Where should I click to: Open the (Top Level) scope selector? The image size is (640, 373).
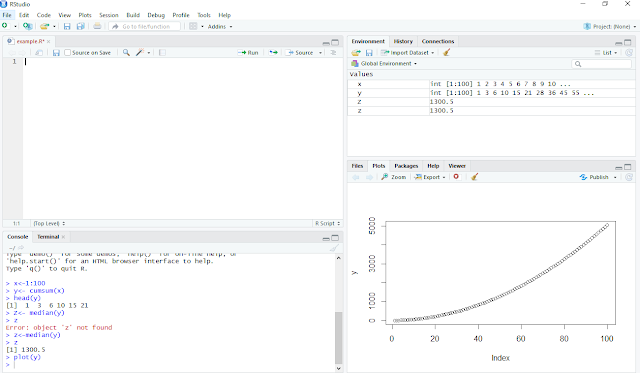click(x=49, y=224)
